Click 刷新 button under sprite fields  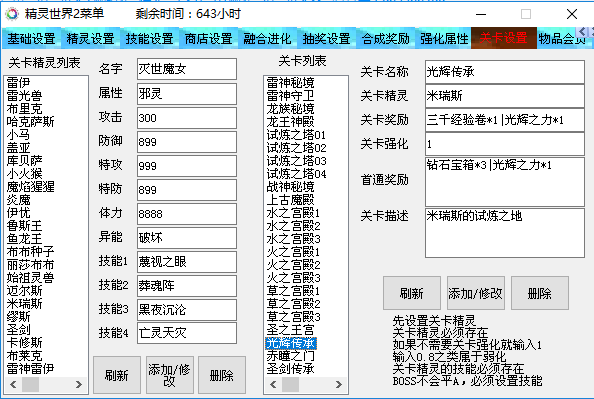[x=117, y=375]
